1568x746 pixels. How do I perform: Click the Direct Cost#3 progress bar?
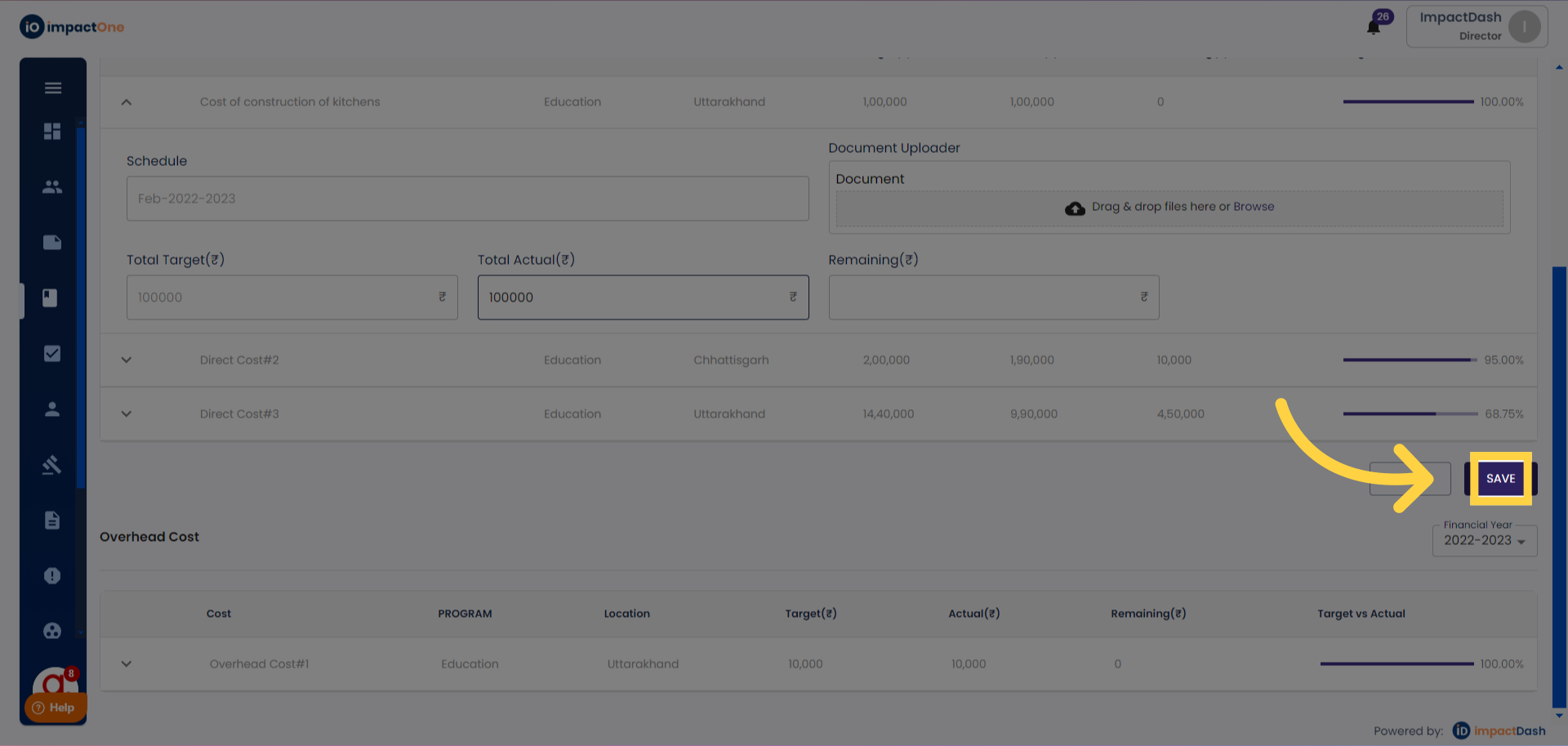pyautogui.click(x=1410, y=414)
